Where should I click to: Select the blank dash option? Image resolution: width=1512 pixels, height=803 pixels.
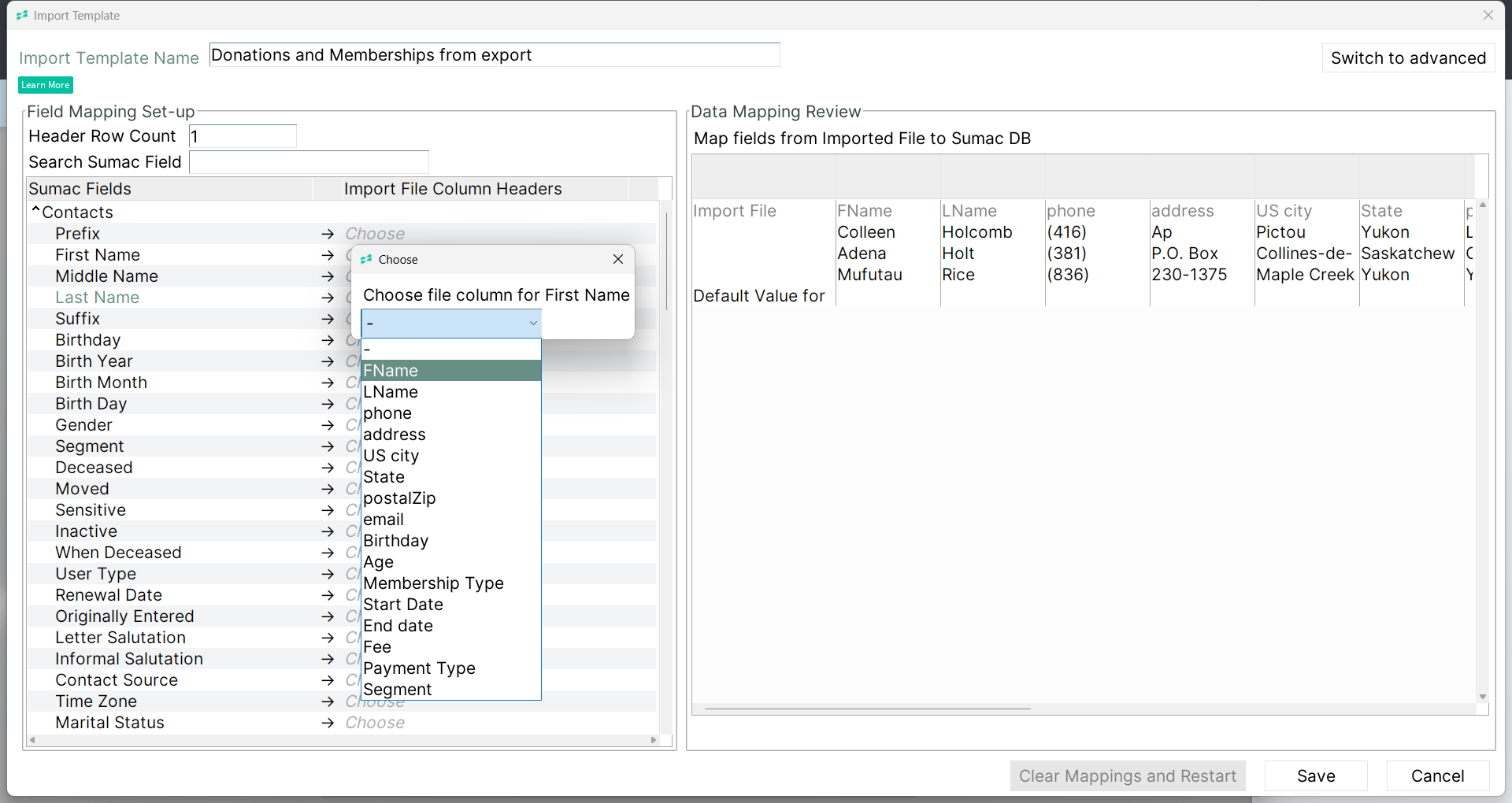[x=451, y=350]
